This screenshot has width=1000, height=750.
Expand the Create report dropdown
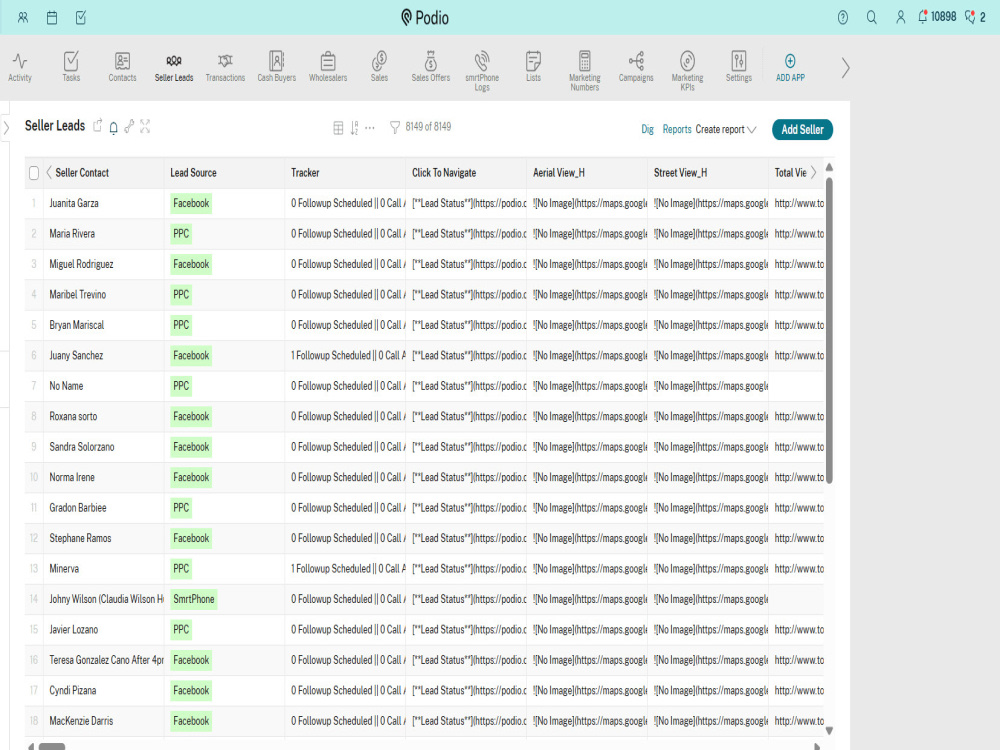[725, 129]
